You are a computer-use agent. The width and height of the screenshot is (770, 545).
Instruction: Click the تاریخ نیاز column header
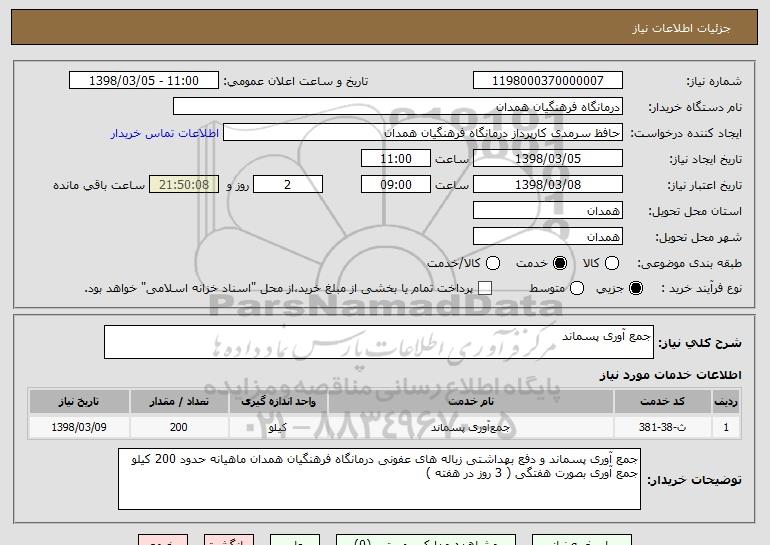(79, 402)
